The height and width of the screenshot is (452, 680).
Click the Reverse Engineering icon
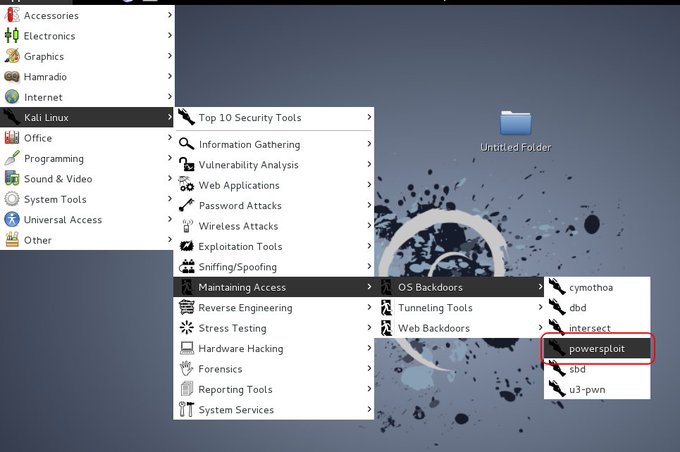[186, 307]
